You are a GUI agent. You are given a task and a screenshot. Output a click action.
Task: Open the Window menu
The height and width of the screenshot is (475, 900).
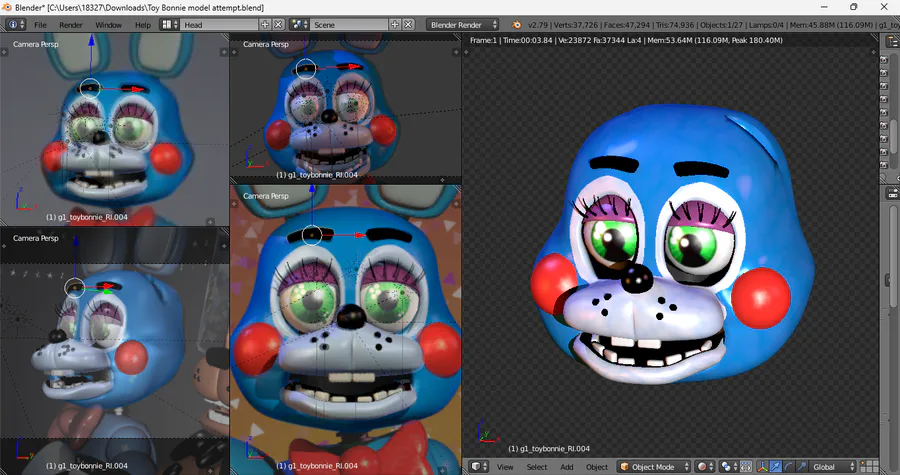[x=108, y=25]
